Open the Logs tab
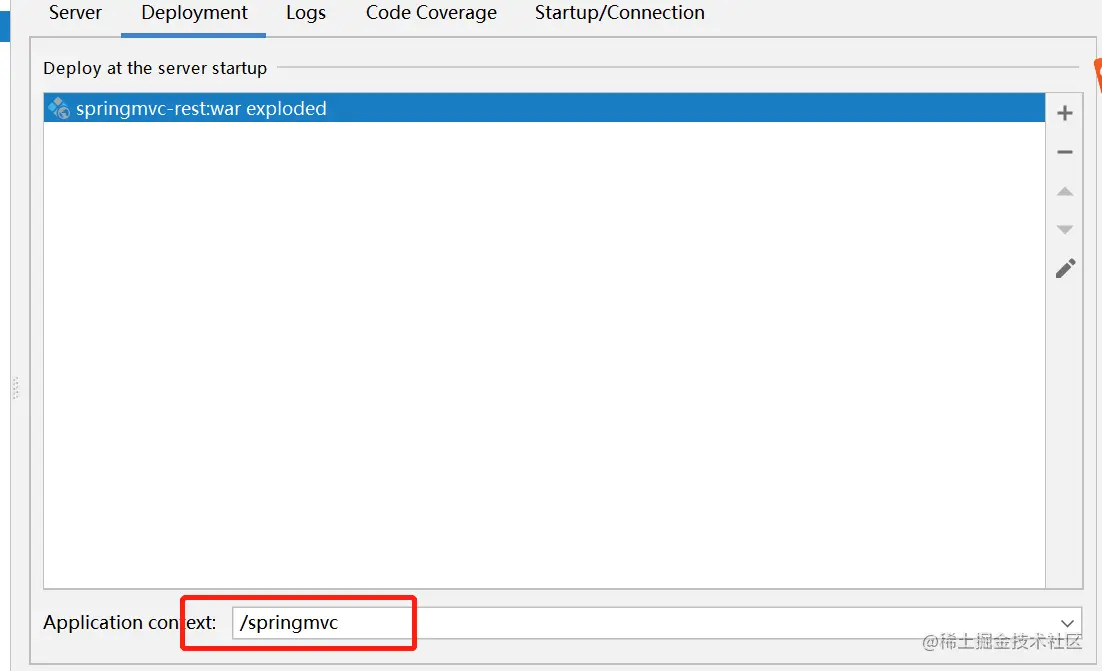Screen dimensions: 1102x671 coord(306,13)
